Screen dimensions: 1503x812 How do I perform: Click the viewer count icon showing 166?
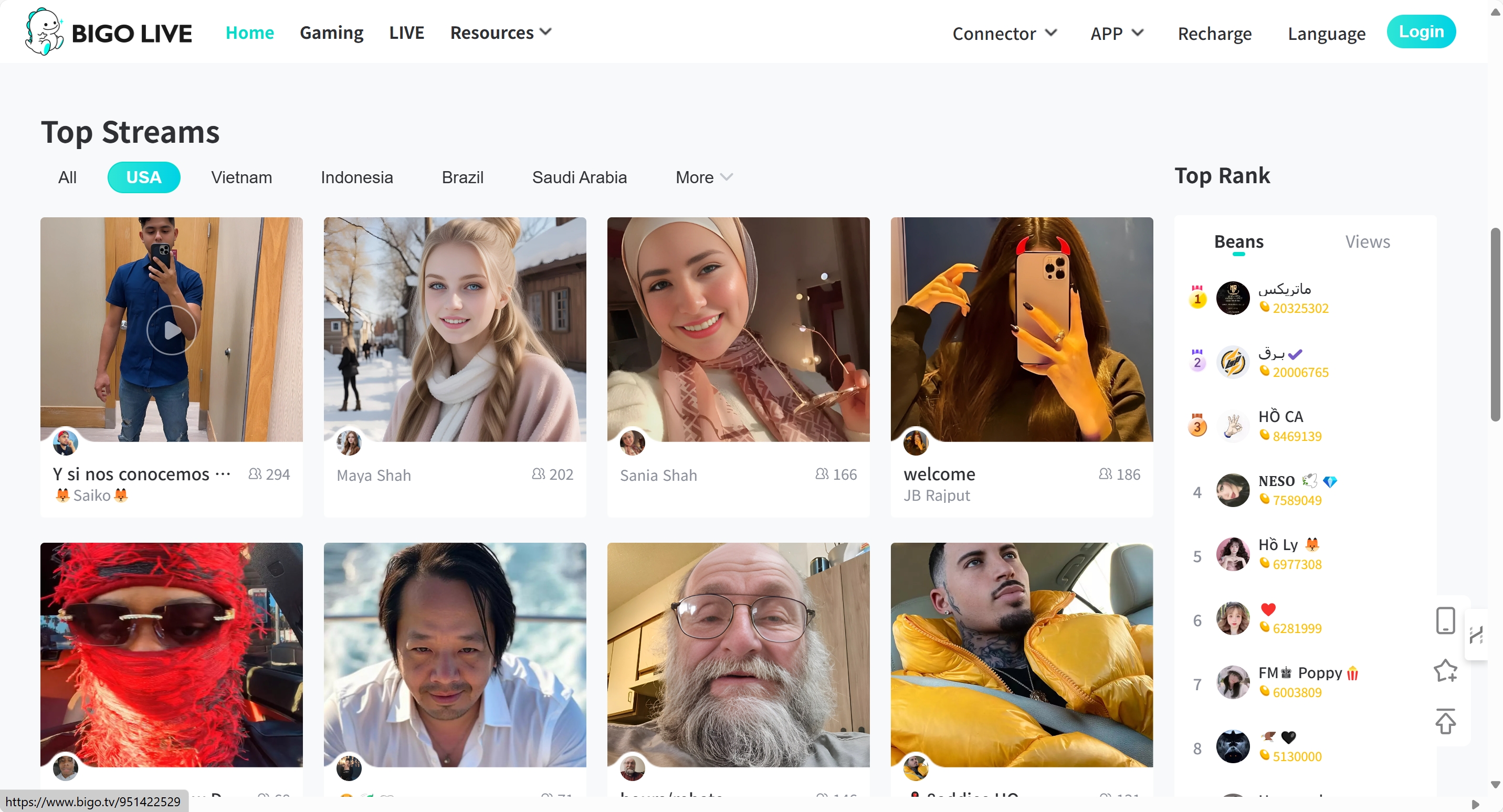point(822,473)
